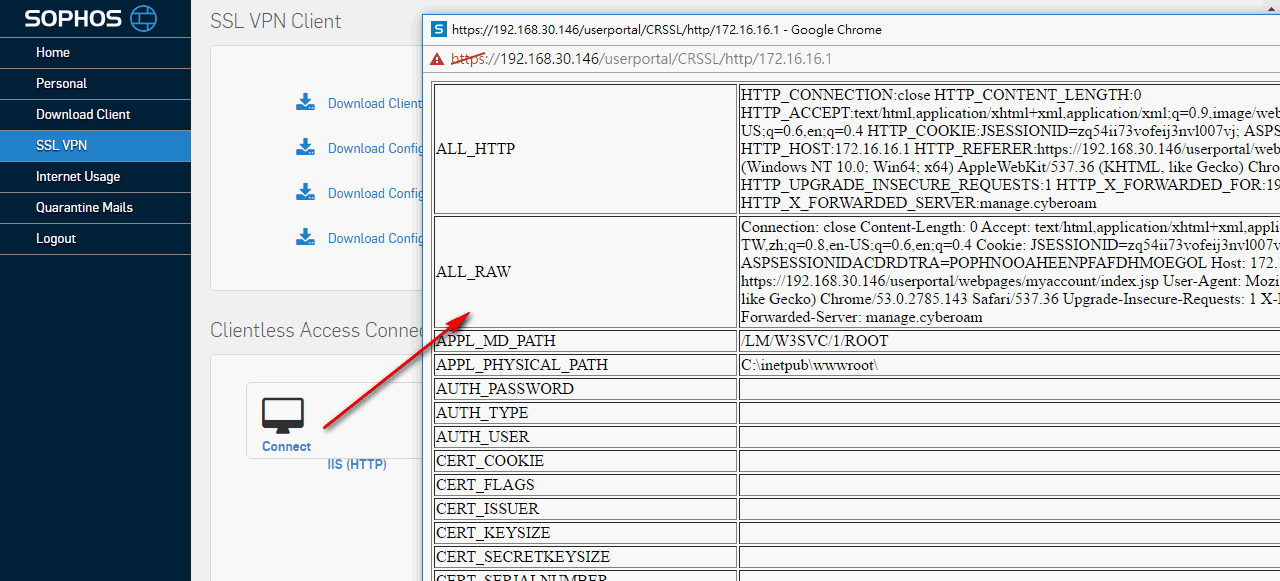Open Download Client in the sidebar menu
Viewport: 1280px width, 581px height.
pos(95,115)
